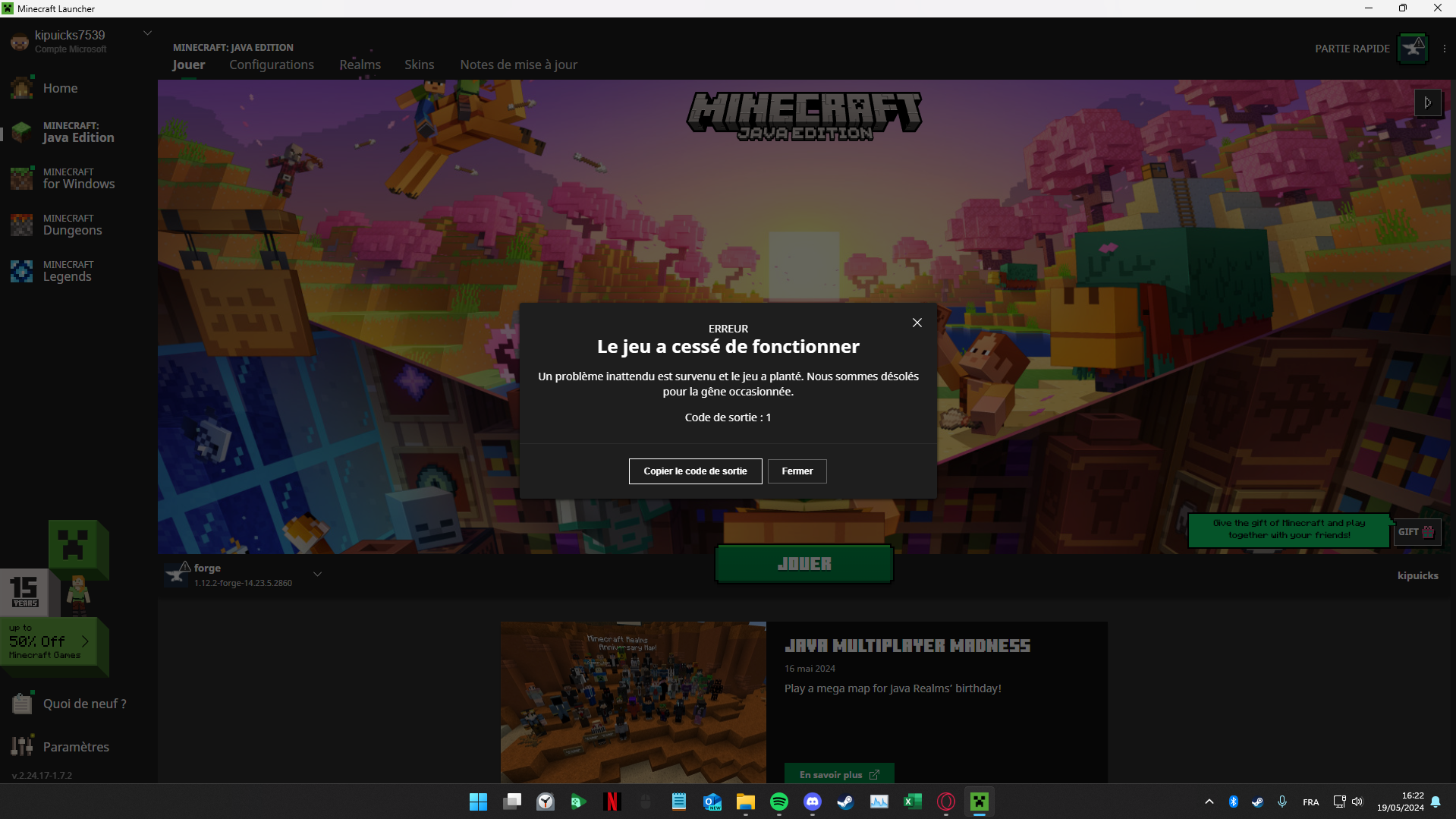
Task: Open Netflix from the taskbar
Action: tap(612, 802)
